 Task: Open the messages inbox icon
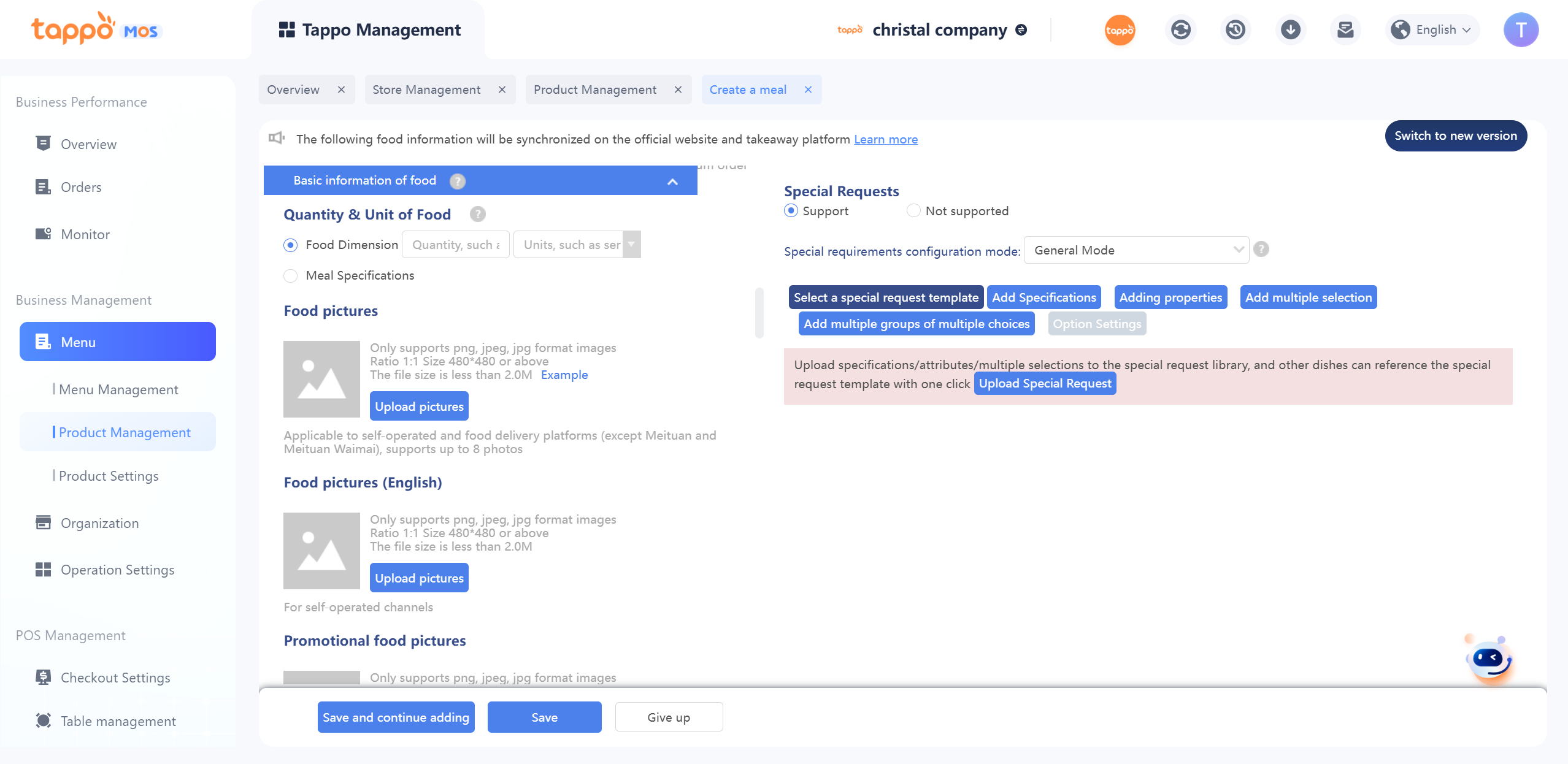pyautogui.click(x=1345, y=29)
